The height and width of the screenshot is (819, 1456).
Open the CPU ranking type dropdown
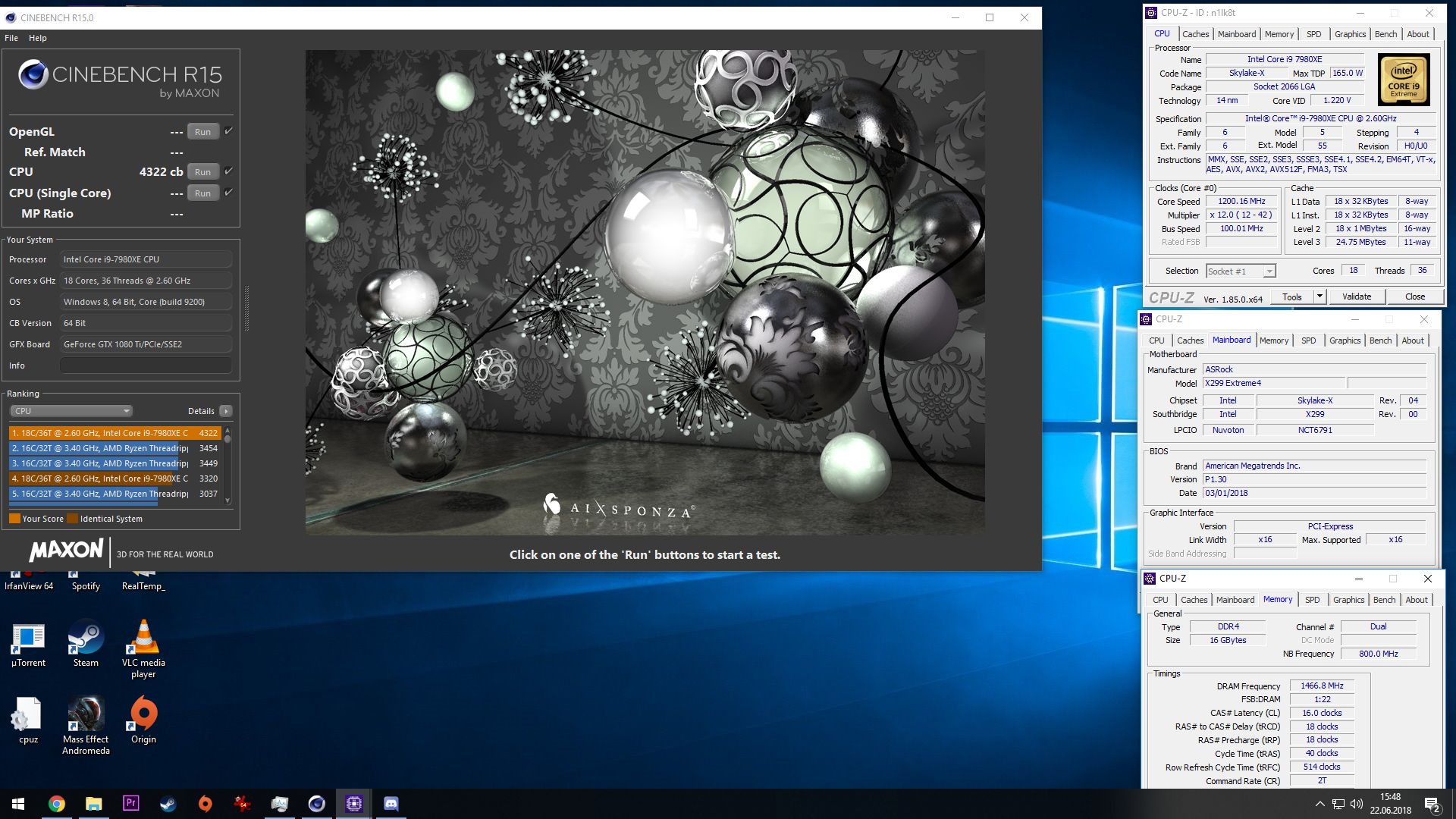(x=71, y=411)
